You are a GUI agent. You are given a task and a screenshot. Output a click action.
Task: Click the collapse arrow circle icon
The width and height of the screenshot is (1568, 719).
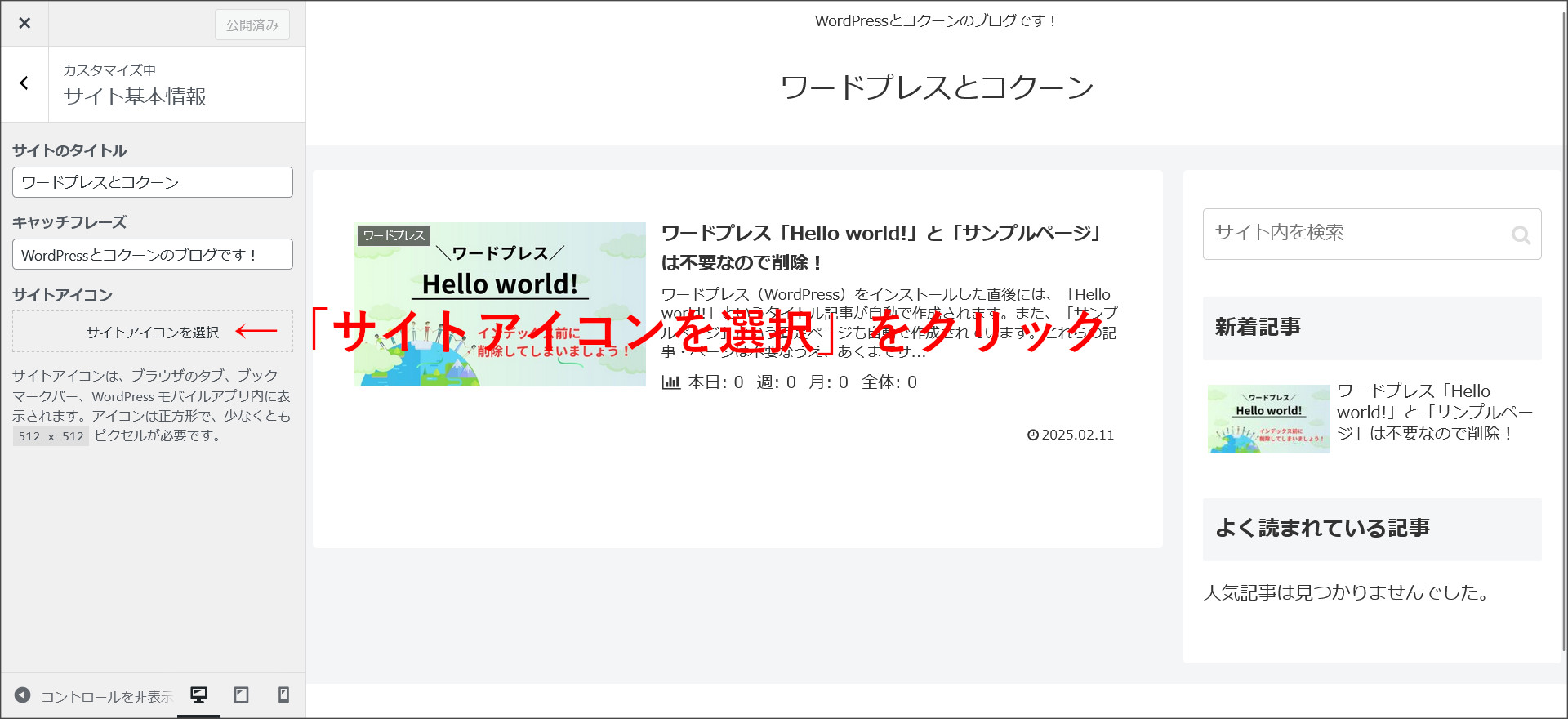23,695
